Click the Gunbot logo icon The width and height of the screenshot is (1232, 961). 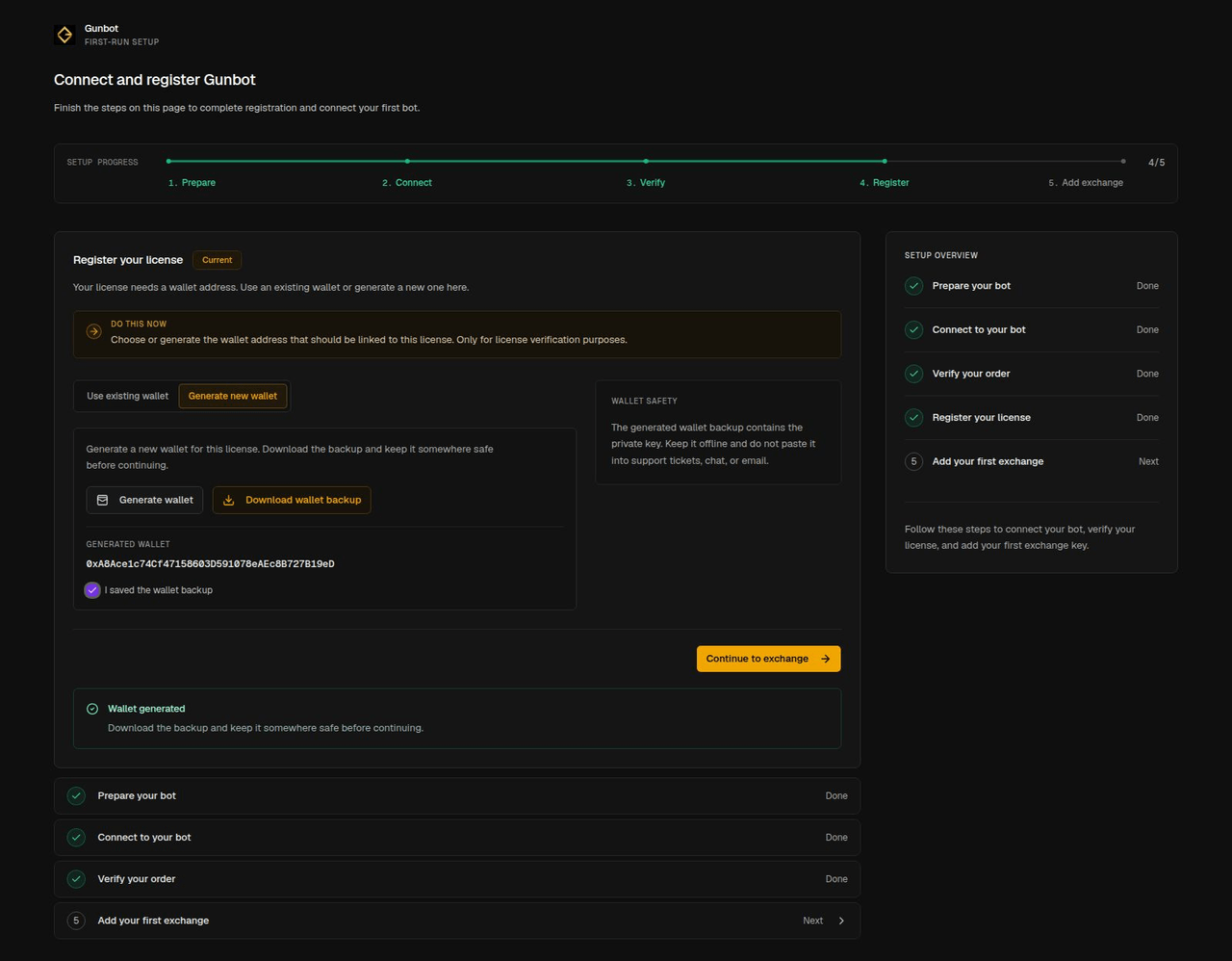point(64,35)
